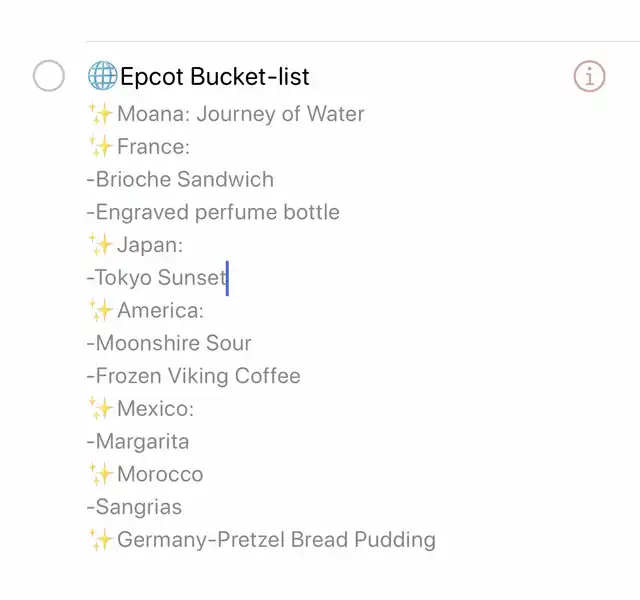640x600 pixels.
Task: Place cursor in Brioche Sandwich line
Action: [x=180, y=180]
